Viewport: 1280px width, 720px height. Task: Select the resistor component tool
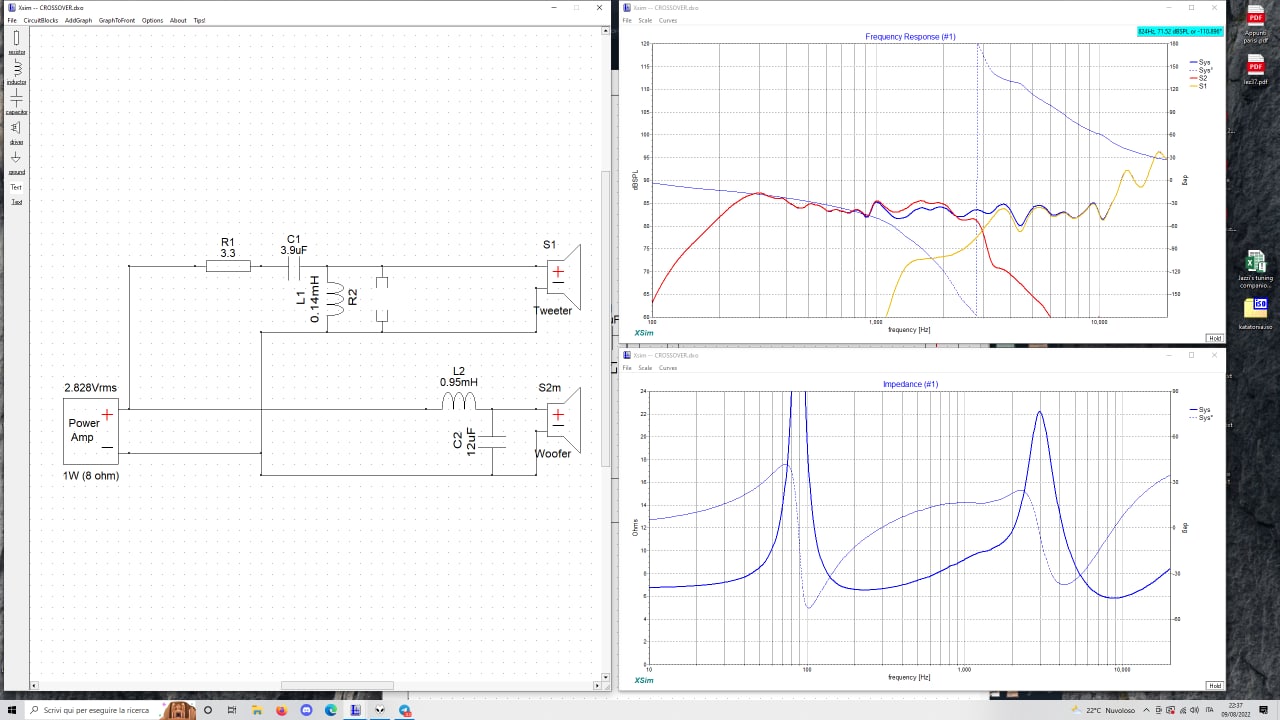coord(16,40)
